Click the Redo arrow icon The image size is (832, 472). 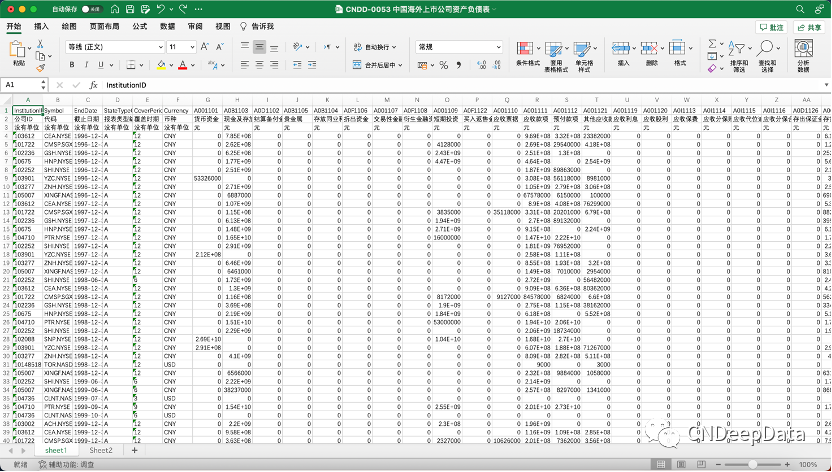pyautogui.click(x=184, y=9)
